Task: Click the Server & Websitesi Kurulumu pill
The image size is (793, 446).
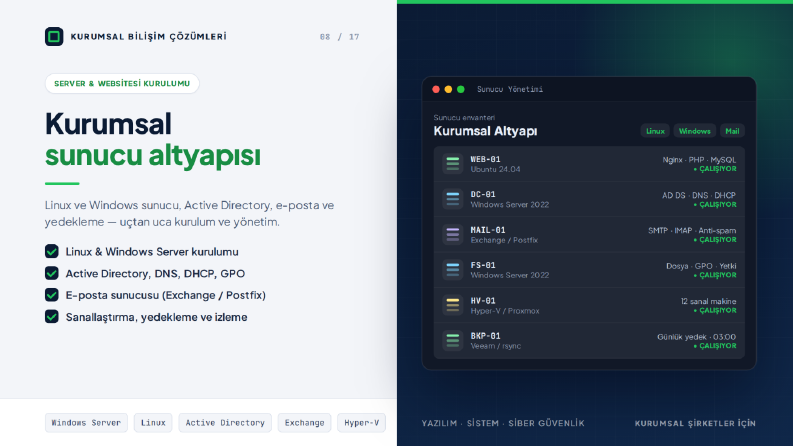Action: tap(122, 83)
